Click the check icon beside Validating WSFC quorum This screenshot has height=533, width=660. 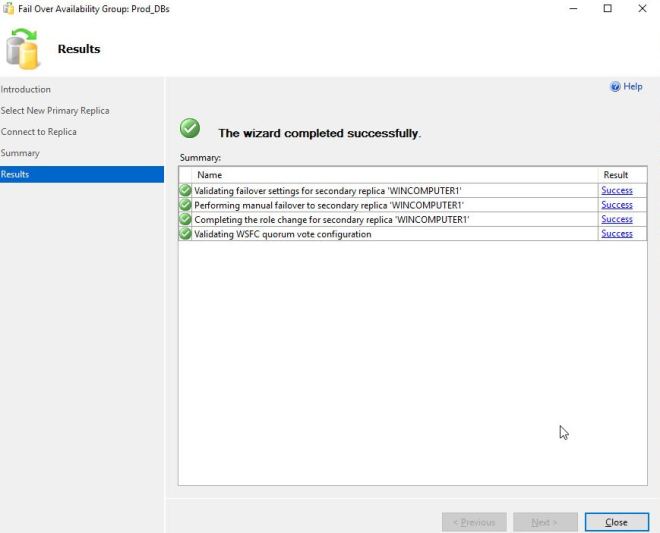(185, 234)
